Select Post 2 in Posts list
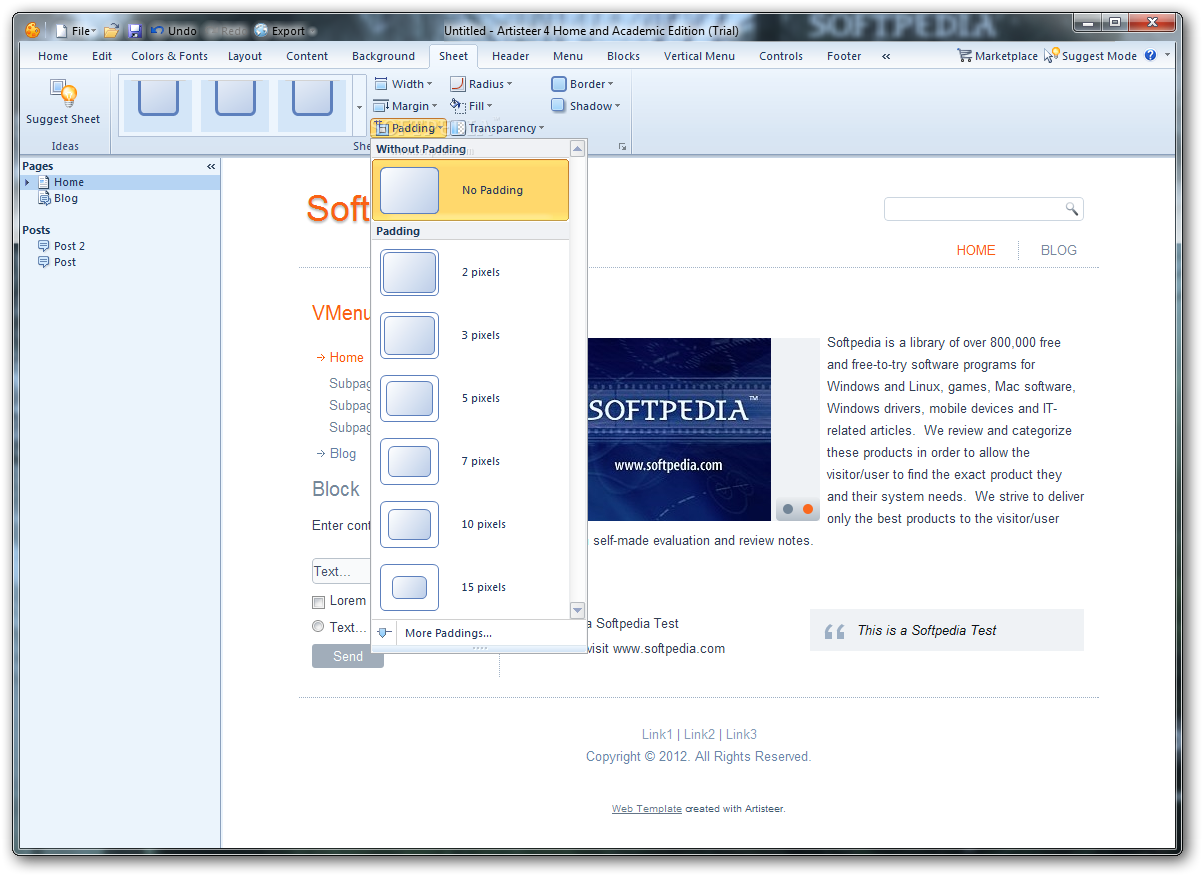This screenshot has height=876, width=1203. click(69, 246)
